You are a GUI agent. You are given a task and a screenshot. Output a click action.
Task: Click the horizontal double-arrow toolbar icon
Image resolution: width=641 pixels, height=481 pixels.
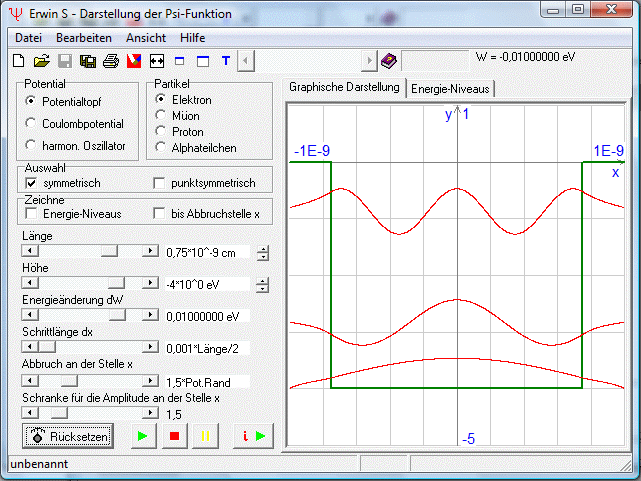[156, 61]
